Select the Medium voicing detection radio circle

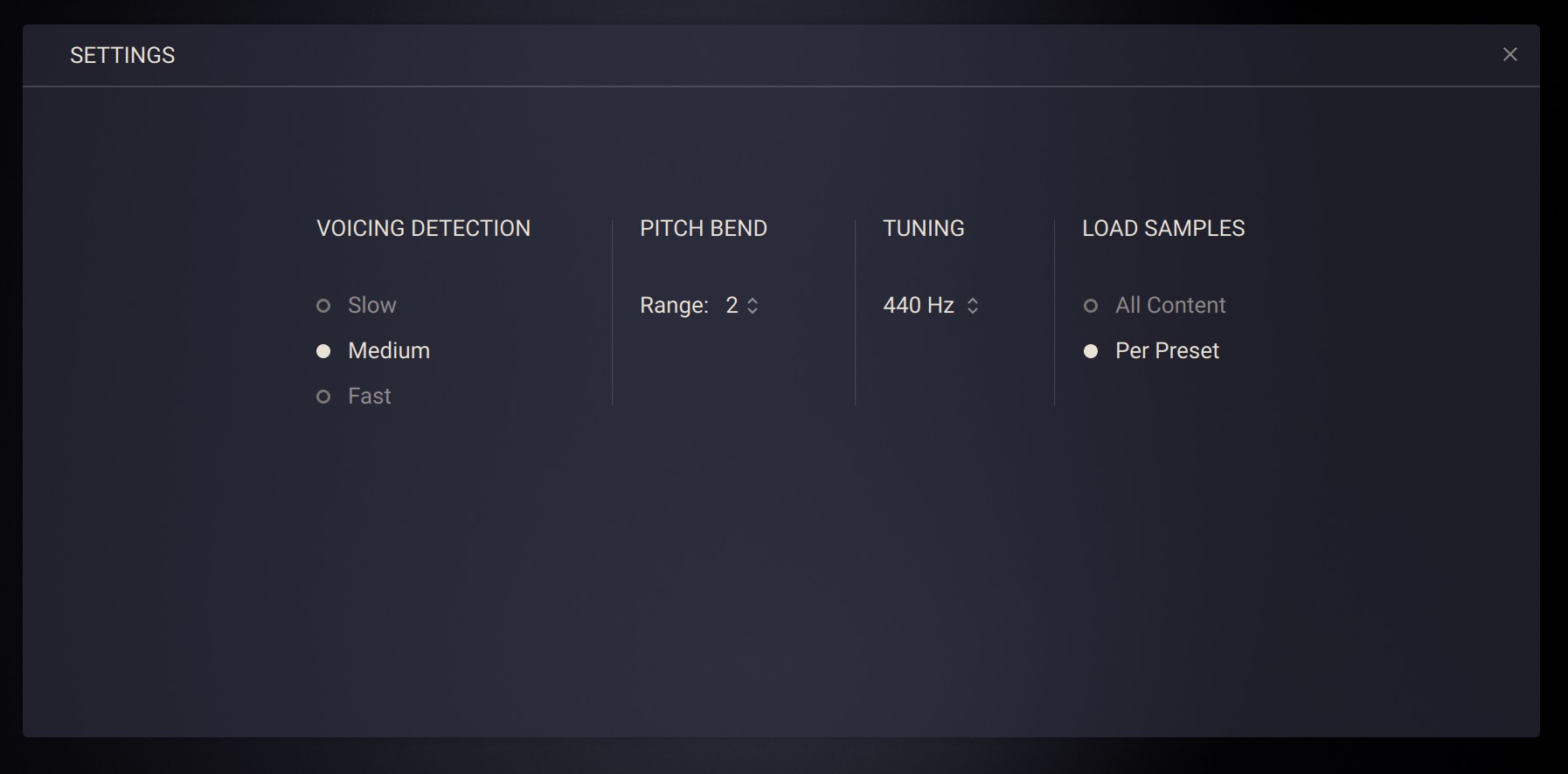click(x=323, y=351)
